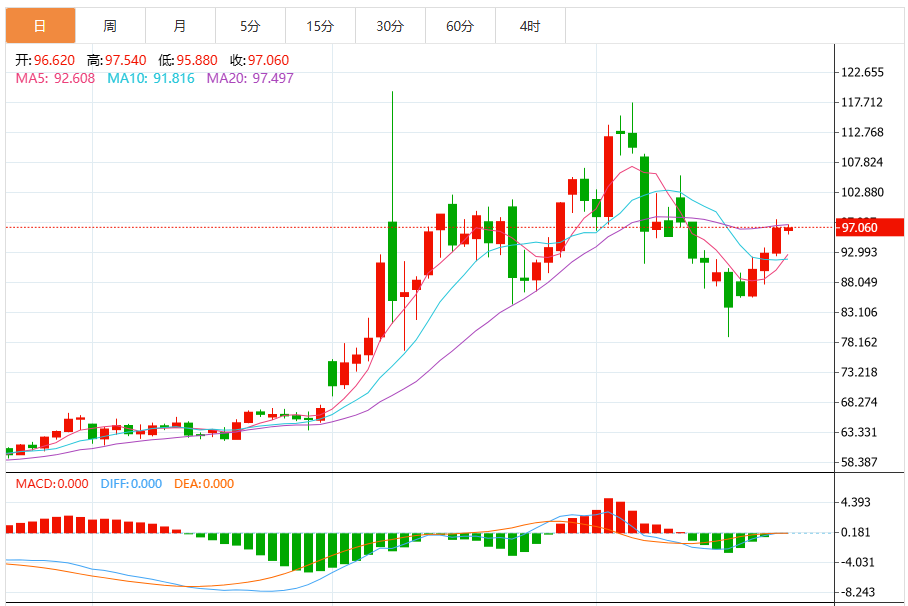Click the MA10 indicator label

151,78
